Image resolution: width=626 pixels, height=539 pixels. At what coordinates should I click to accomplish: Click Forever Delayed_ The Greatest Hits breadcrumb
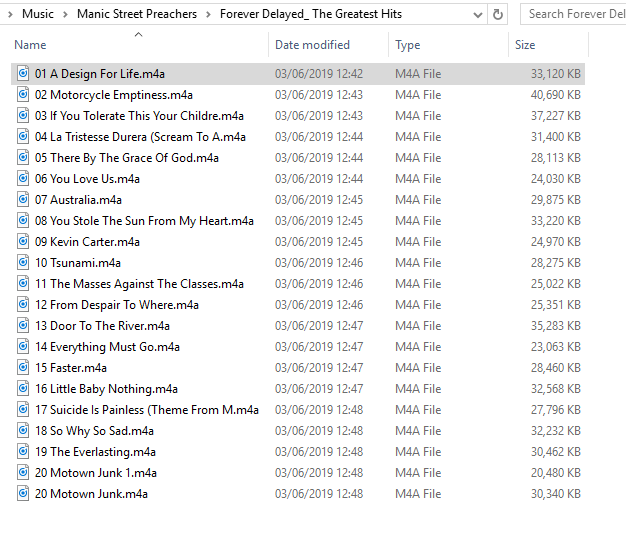point(311,14)
